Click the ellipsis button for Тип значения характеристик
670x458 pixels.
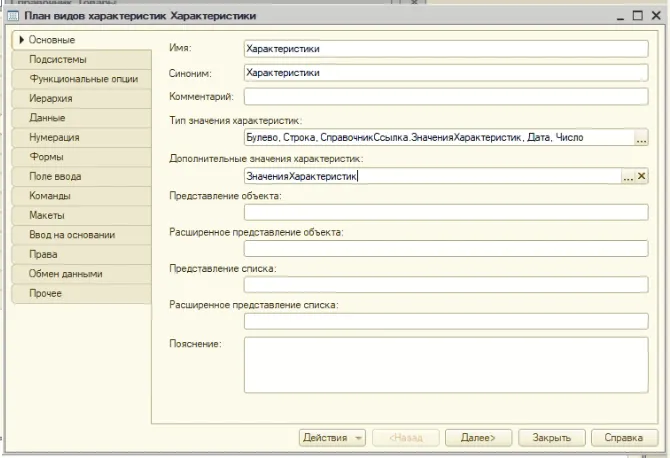(x=641, y=138)
